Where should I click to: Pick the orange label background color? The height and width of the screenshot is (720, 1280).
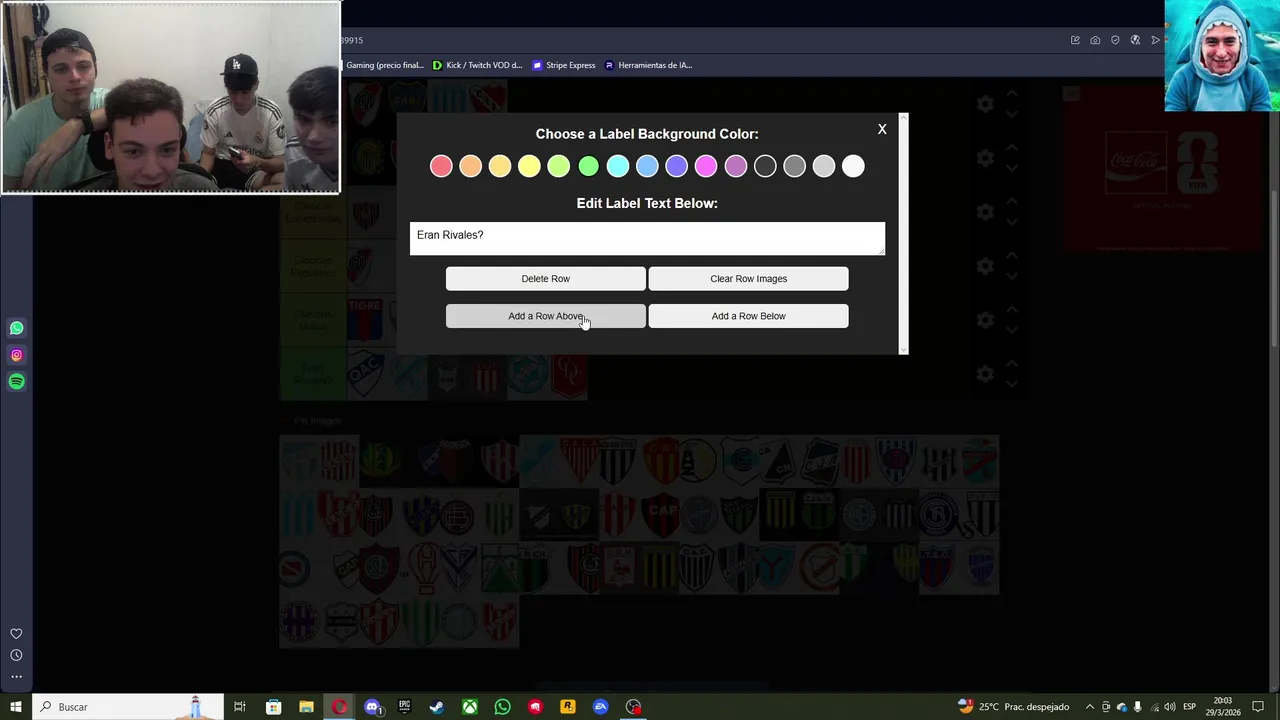coord(470,166)
